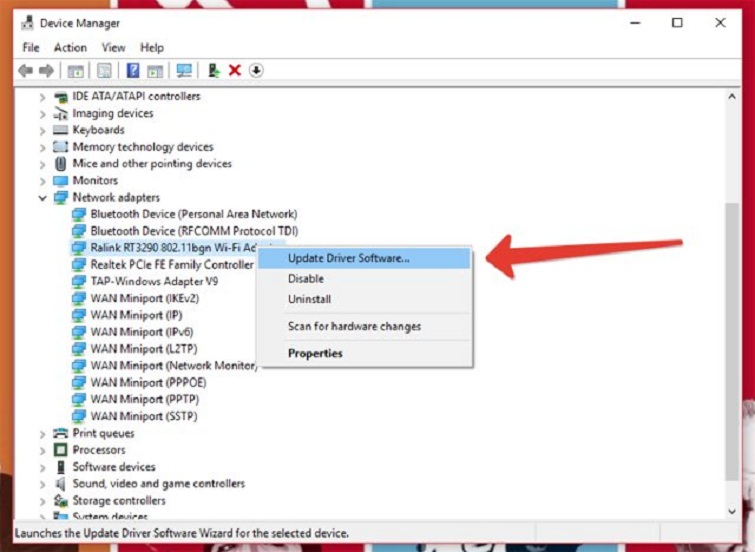The height and width of the screenshot is (552, 755).
Task: Click the Back arrow in the toolbar
Action: coord(26,70)
